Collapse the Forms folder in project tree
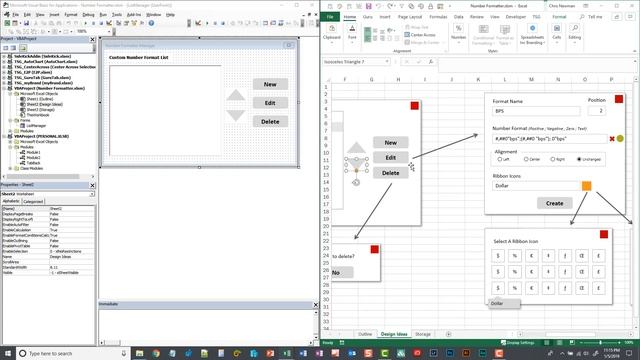Image resolution: width=640 pixels, height=360 pixels. pos(10,120)
